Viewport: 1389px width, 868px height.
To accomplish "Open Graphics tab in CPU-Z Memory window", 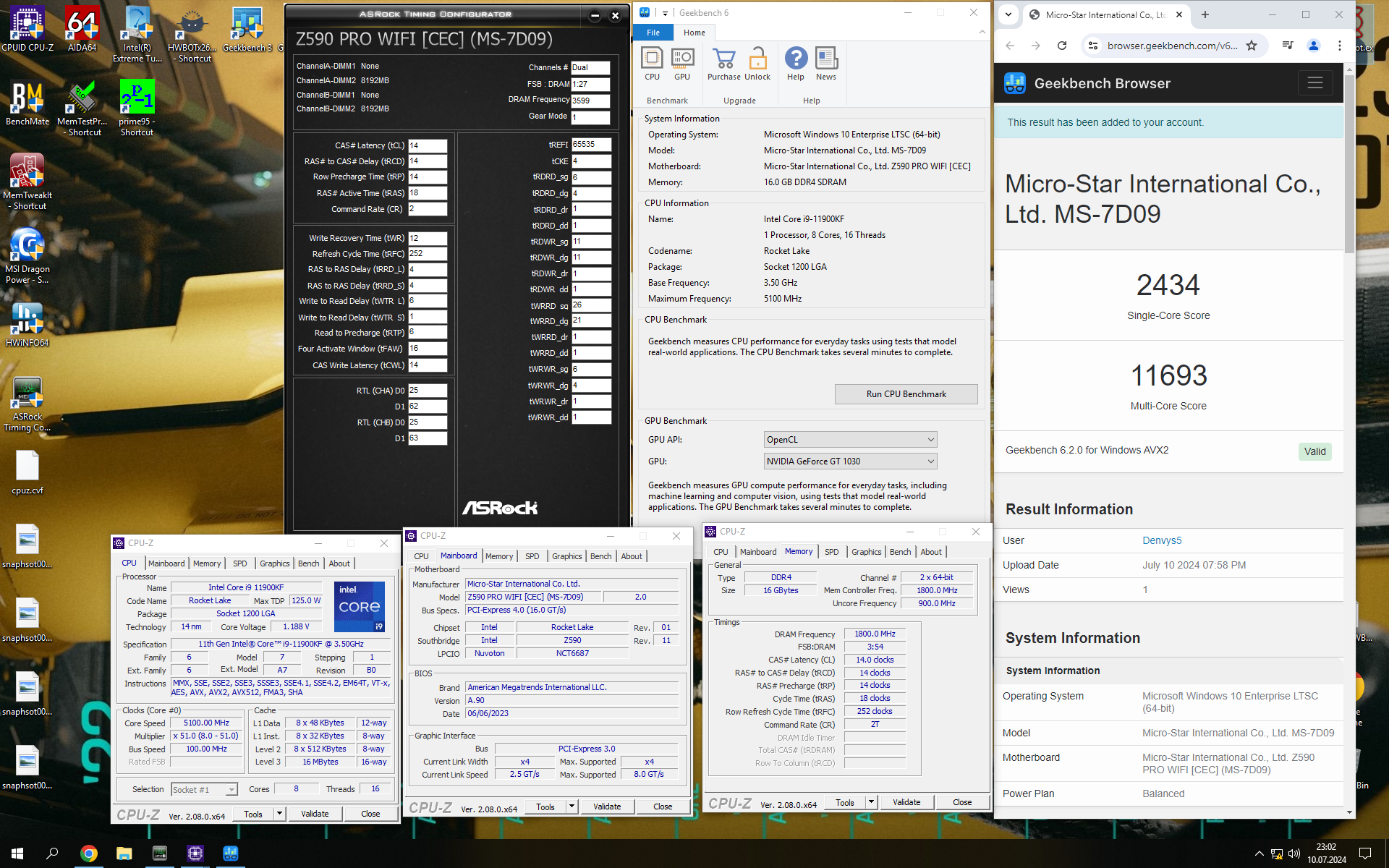I will click(x=866, y=552).
